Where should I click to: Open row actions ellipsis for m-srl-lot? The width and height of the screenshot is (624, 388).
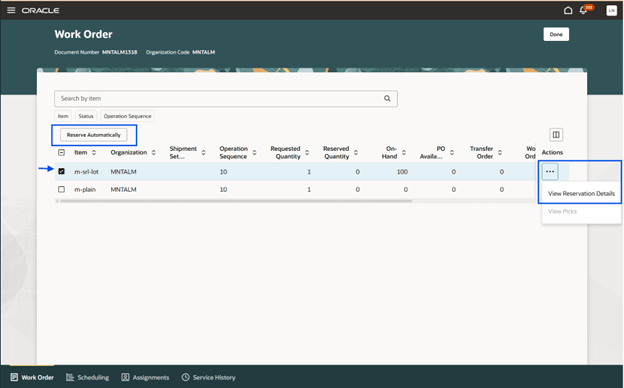point(550,172)
